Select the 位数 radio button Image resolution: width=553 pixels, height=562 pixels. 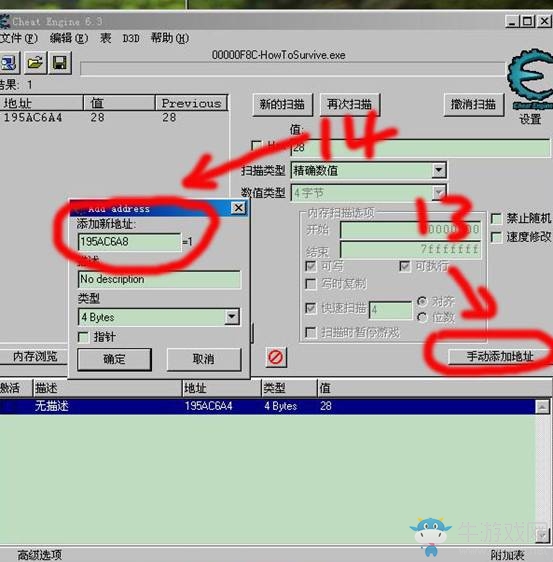(x=423, y=317)
